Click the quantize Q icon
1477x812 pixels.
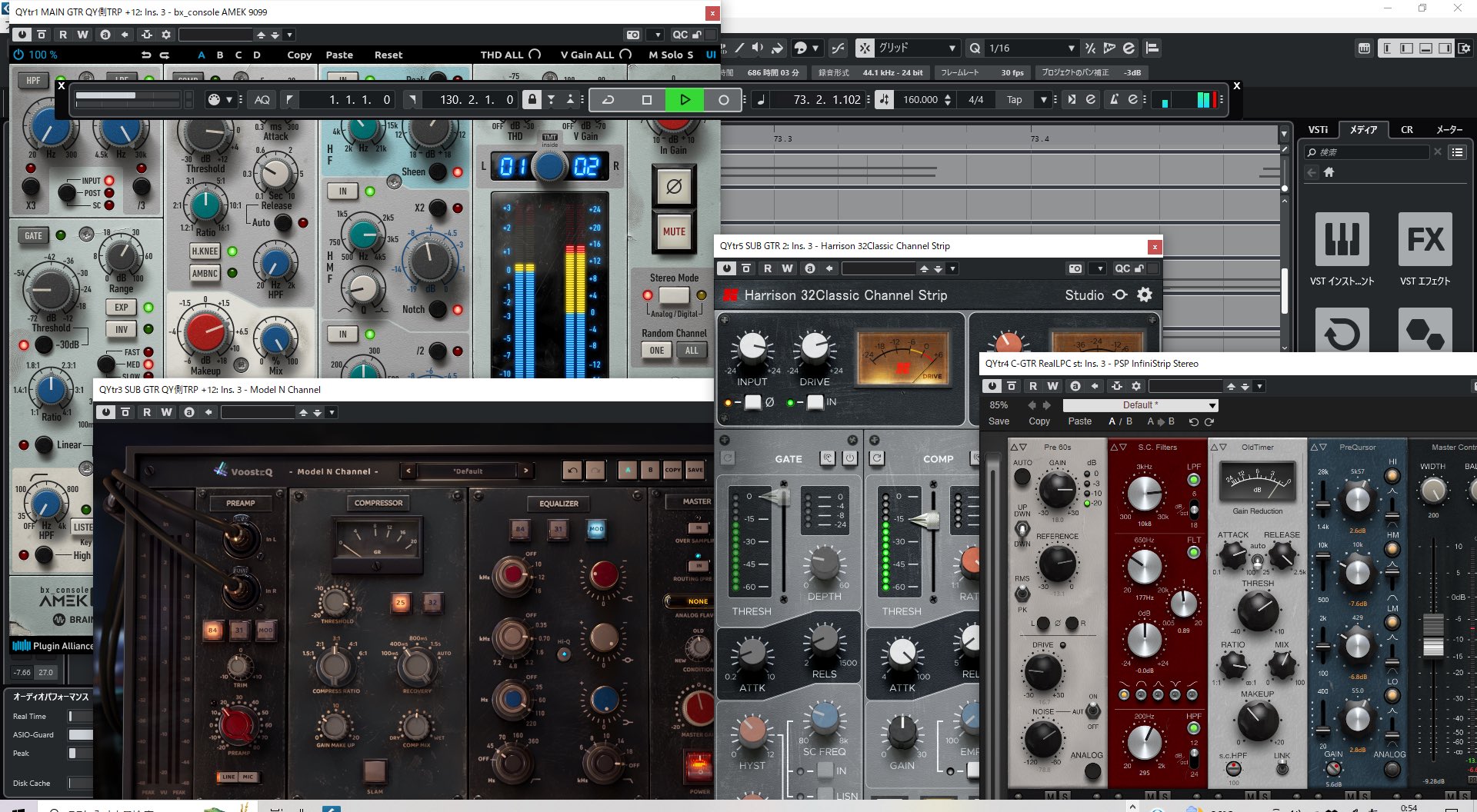975,48
